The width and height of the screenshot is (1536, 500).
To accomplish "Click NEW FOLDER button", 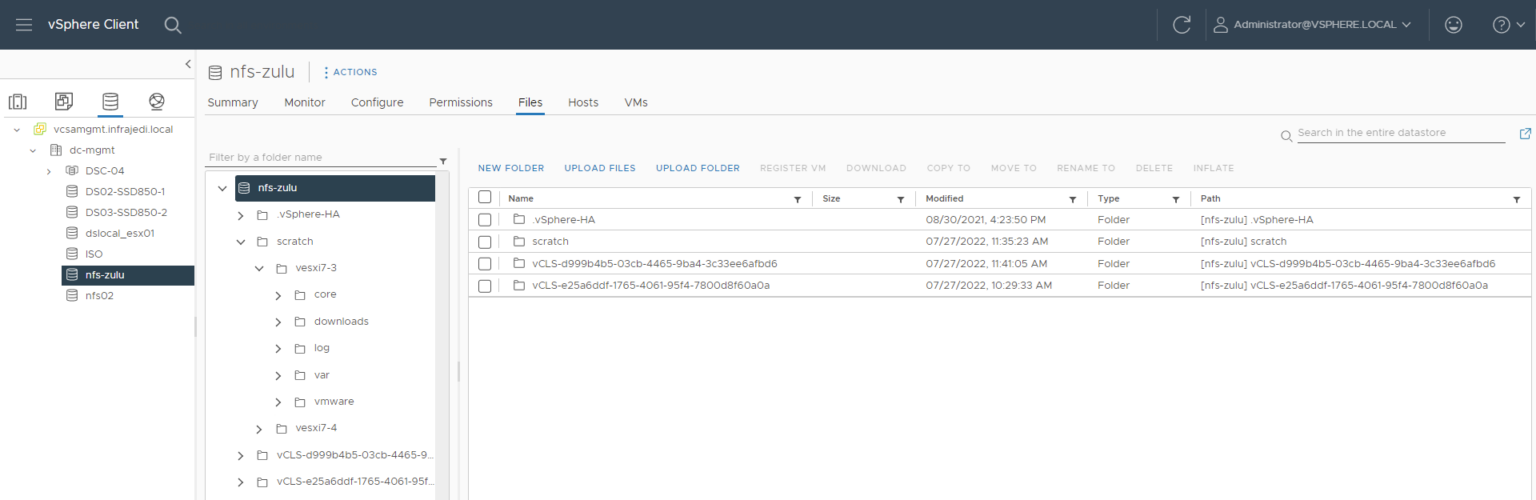I will pos(511,168).
